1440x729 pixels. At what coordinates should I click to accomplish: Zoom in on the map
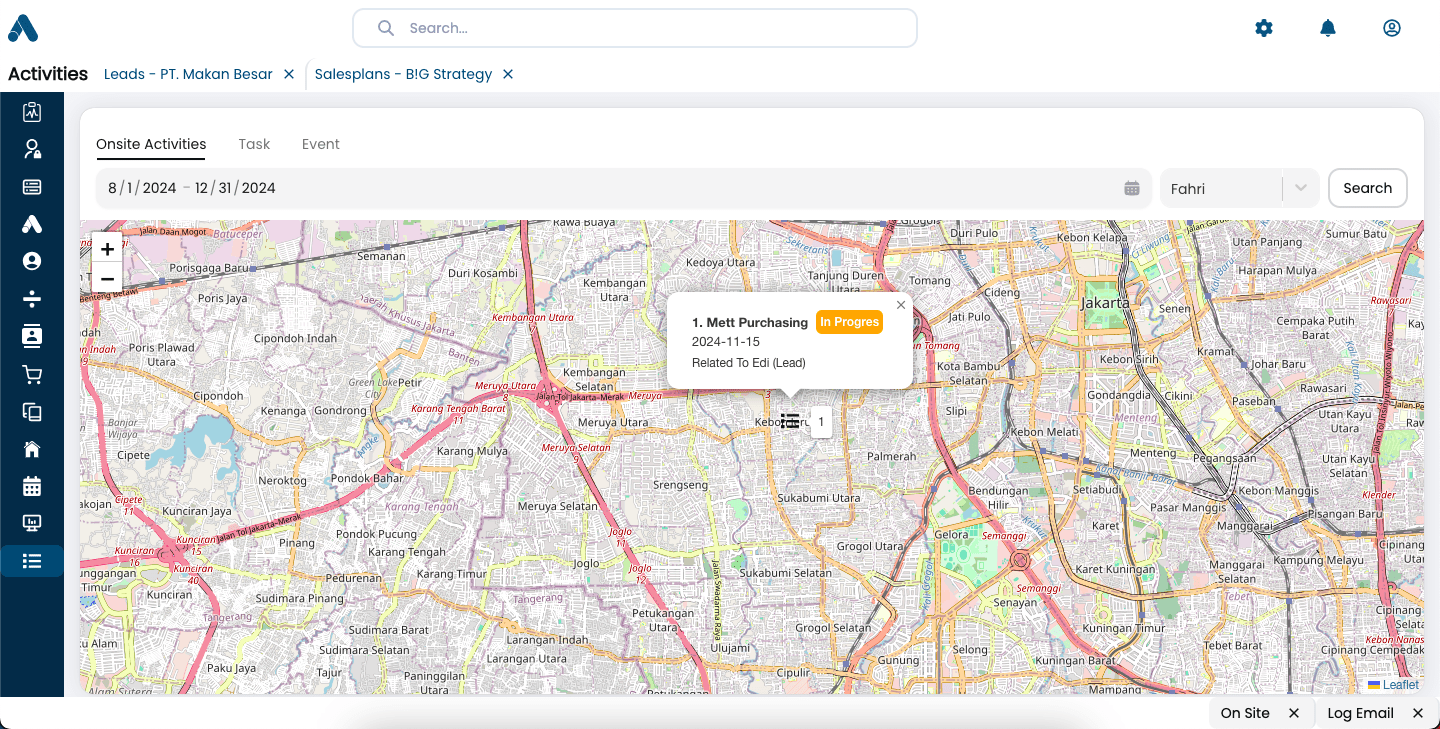[x=107, y=249]
